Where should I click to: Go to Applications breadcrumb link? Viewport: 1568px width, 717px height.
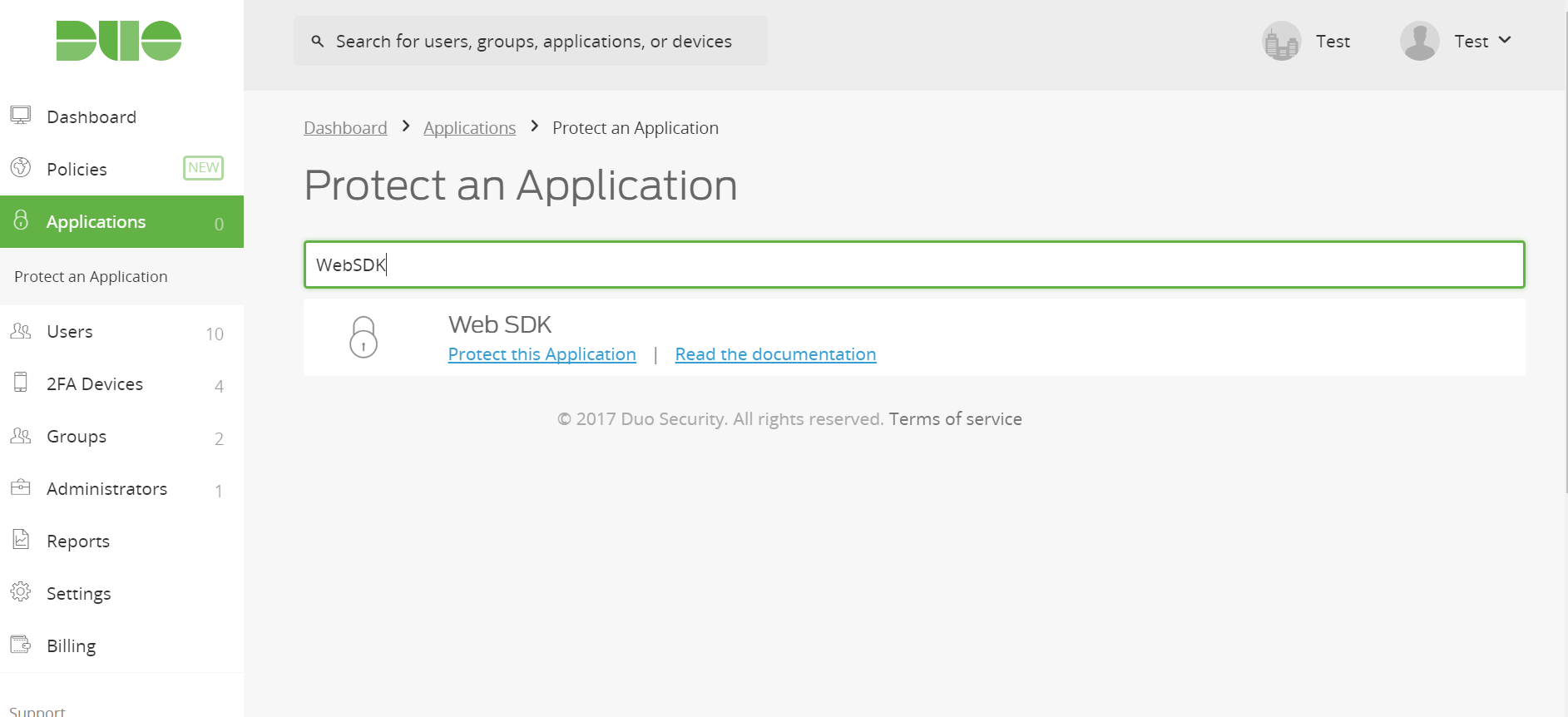pyautogui.click(x=469, y=128)
